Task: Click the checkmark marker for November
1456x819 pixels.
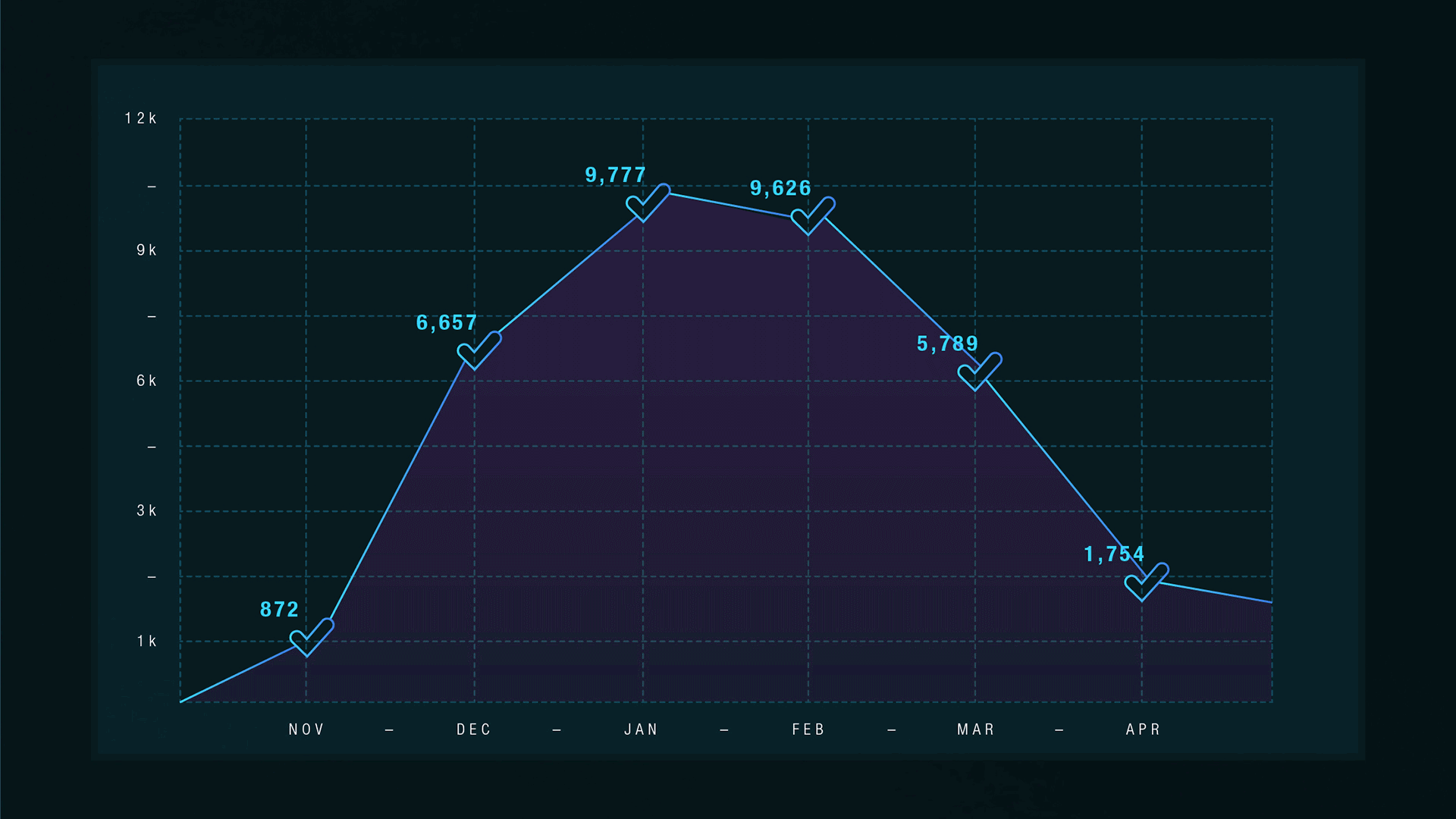Action: 311,638
